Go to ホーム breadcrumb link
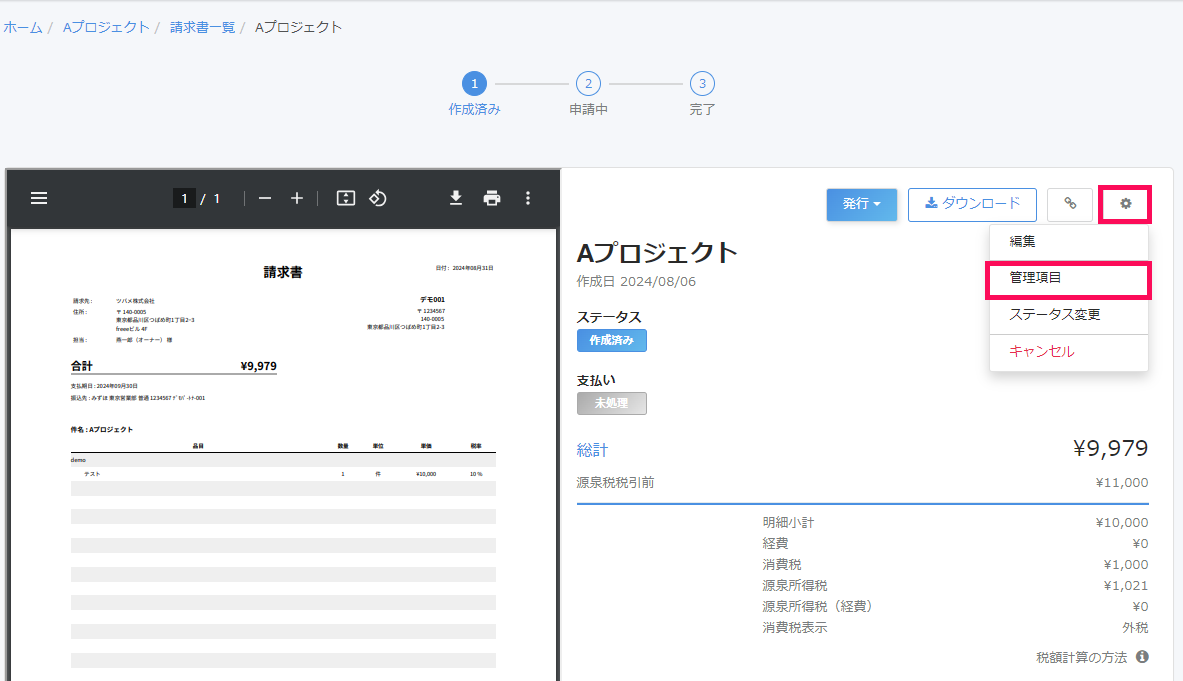Image resolution: width=1183 pixels, height=681 pixels. coord(22,27)
